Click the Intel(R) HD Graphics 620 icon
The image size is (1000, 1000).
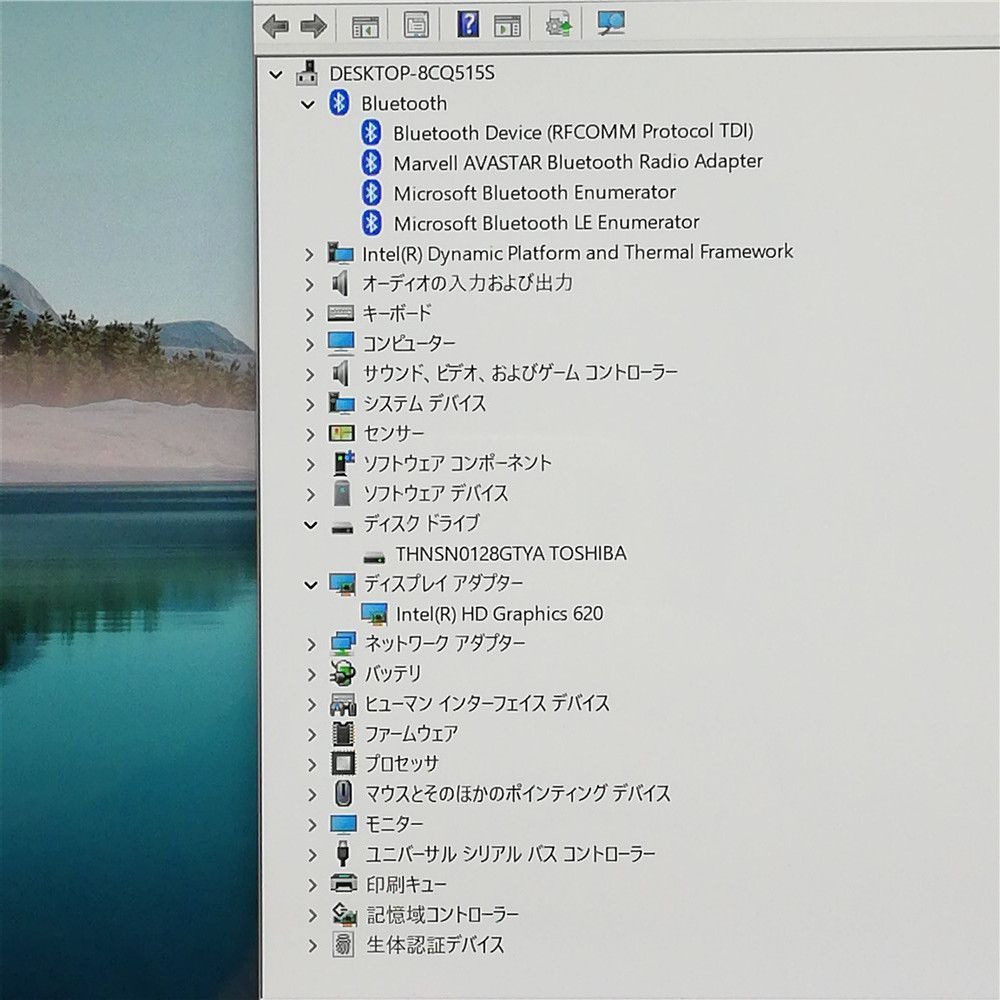click(374, 614)
